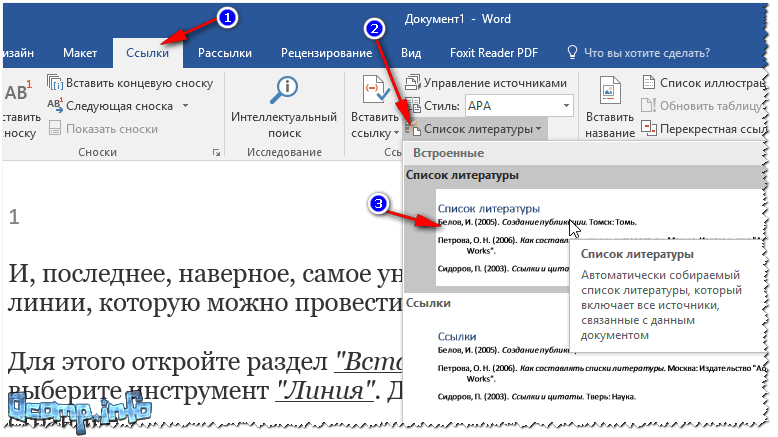Open Управление источниками
This screenshot has width=778, height=437.
pos(486,83)
